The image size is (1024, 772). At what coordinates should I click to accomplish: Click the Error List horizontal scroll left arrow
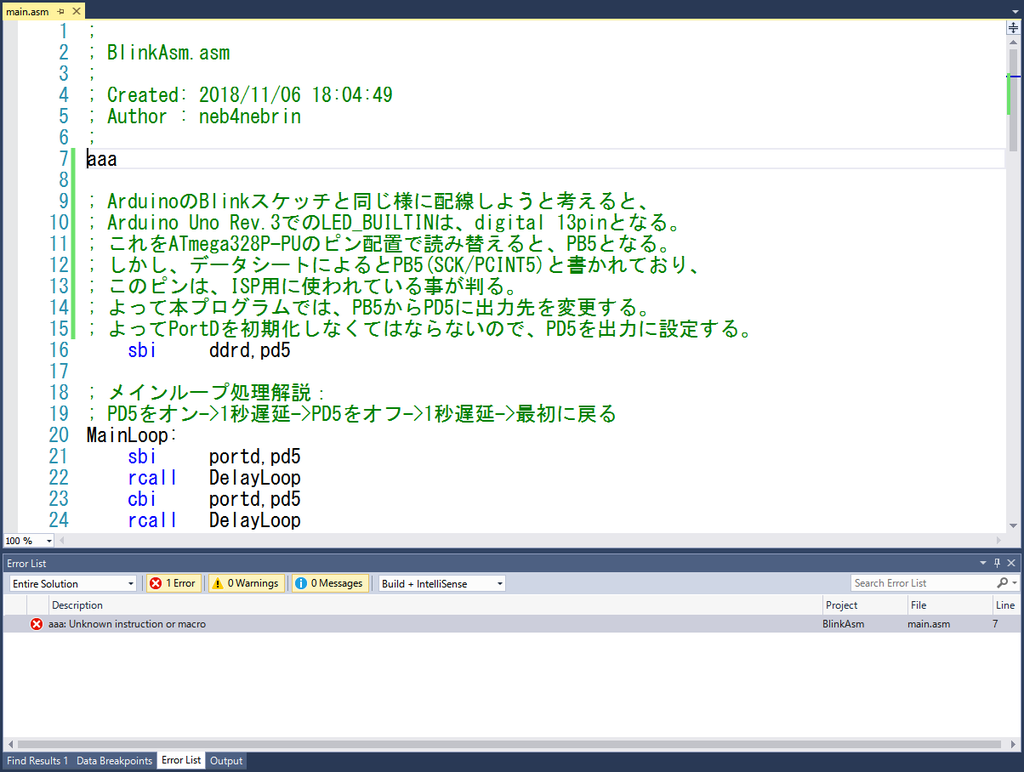[x=10, y=744]
